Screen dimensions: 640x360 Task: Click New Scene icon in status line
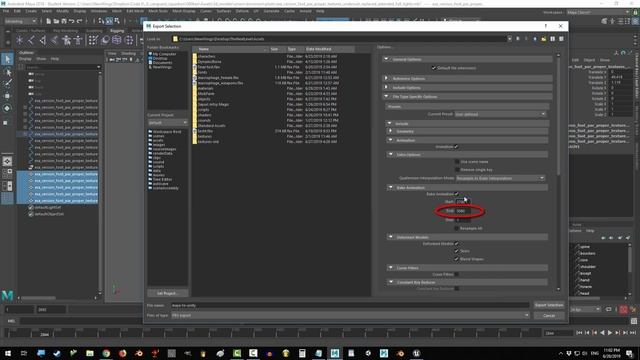tap(49, 21)
